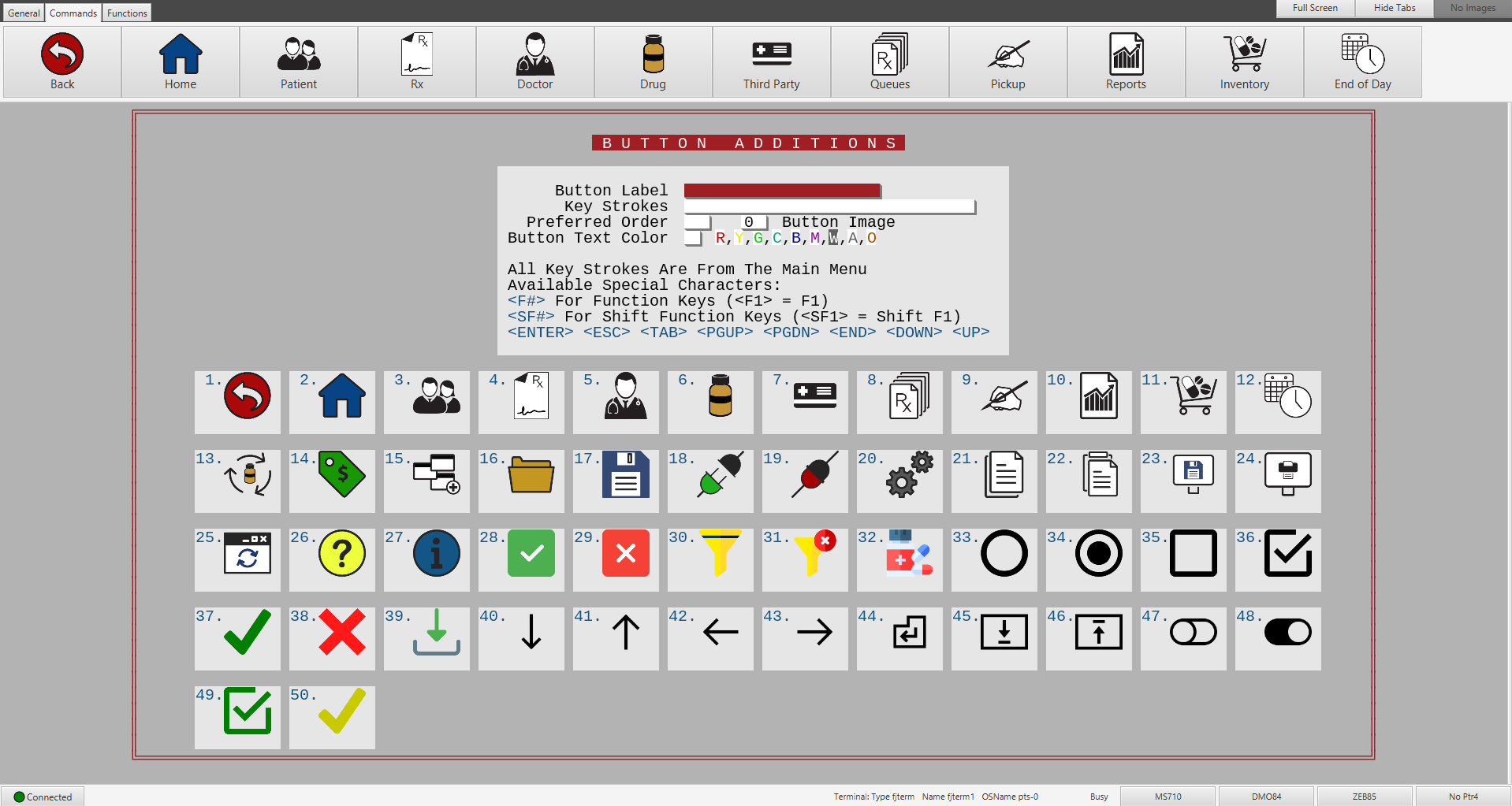
Task: Pick the red disconnected plug image 19
Action: pos(814,474)
